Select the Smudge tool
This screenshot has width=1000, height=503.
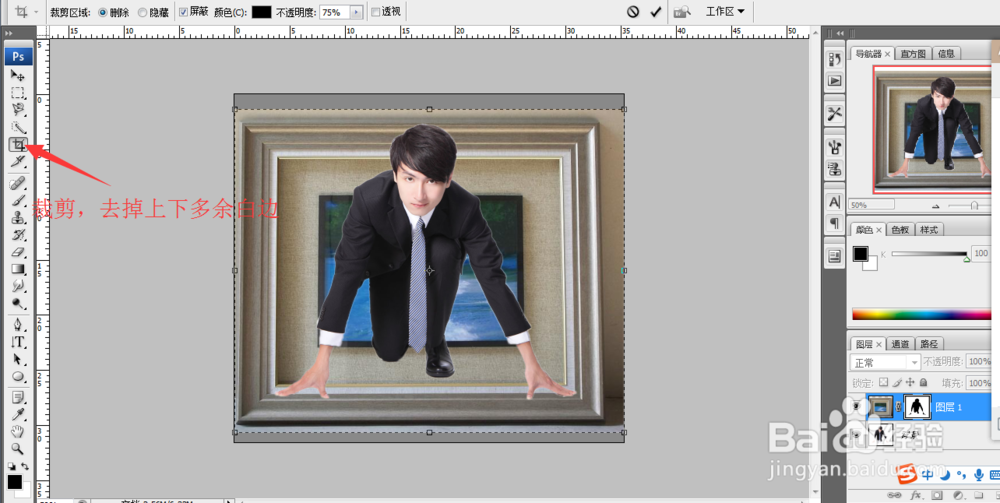pyautogui.click(x=18, y=286)
